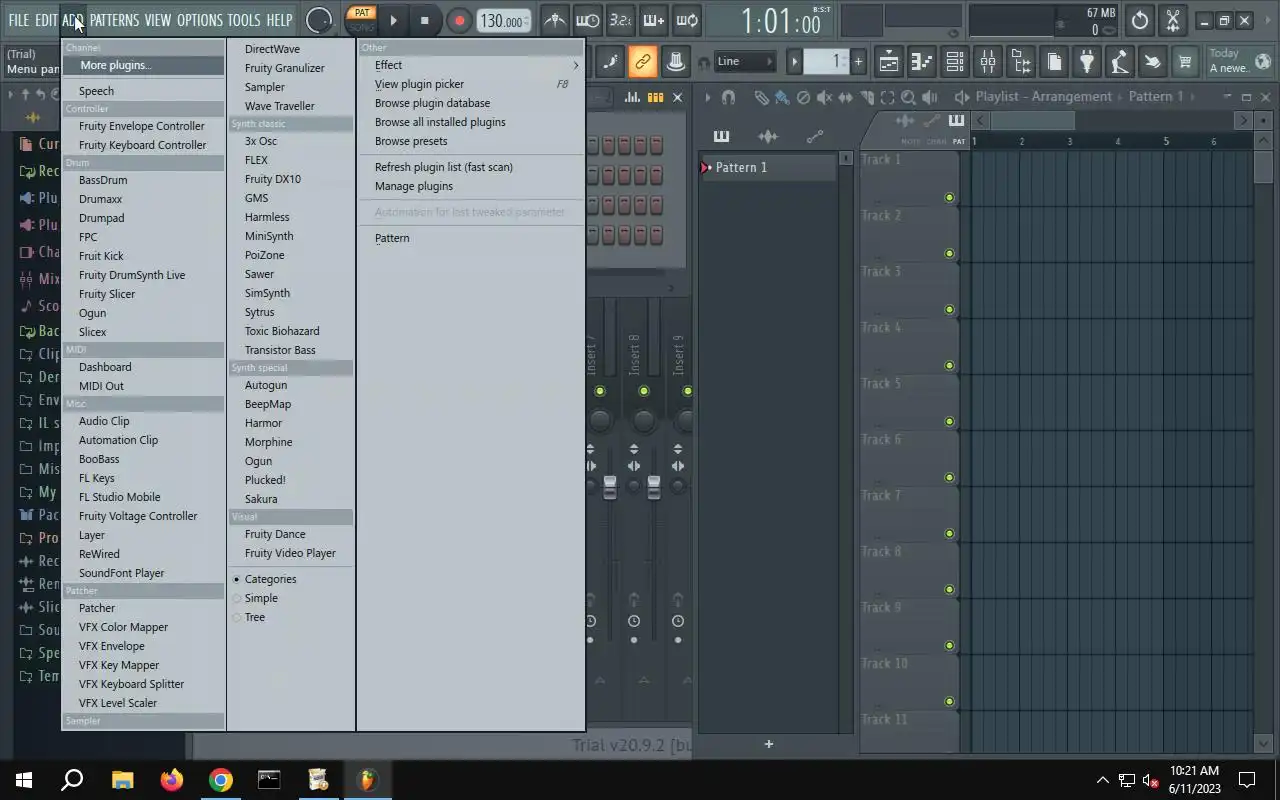Screen dimensions: 1280x800
Task: Adjust the Insert 7 mixer volume fader
Action: coord(610,487)
